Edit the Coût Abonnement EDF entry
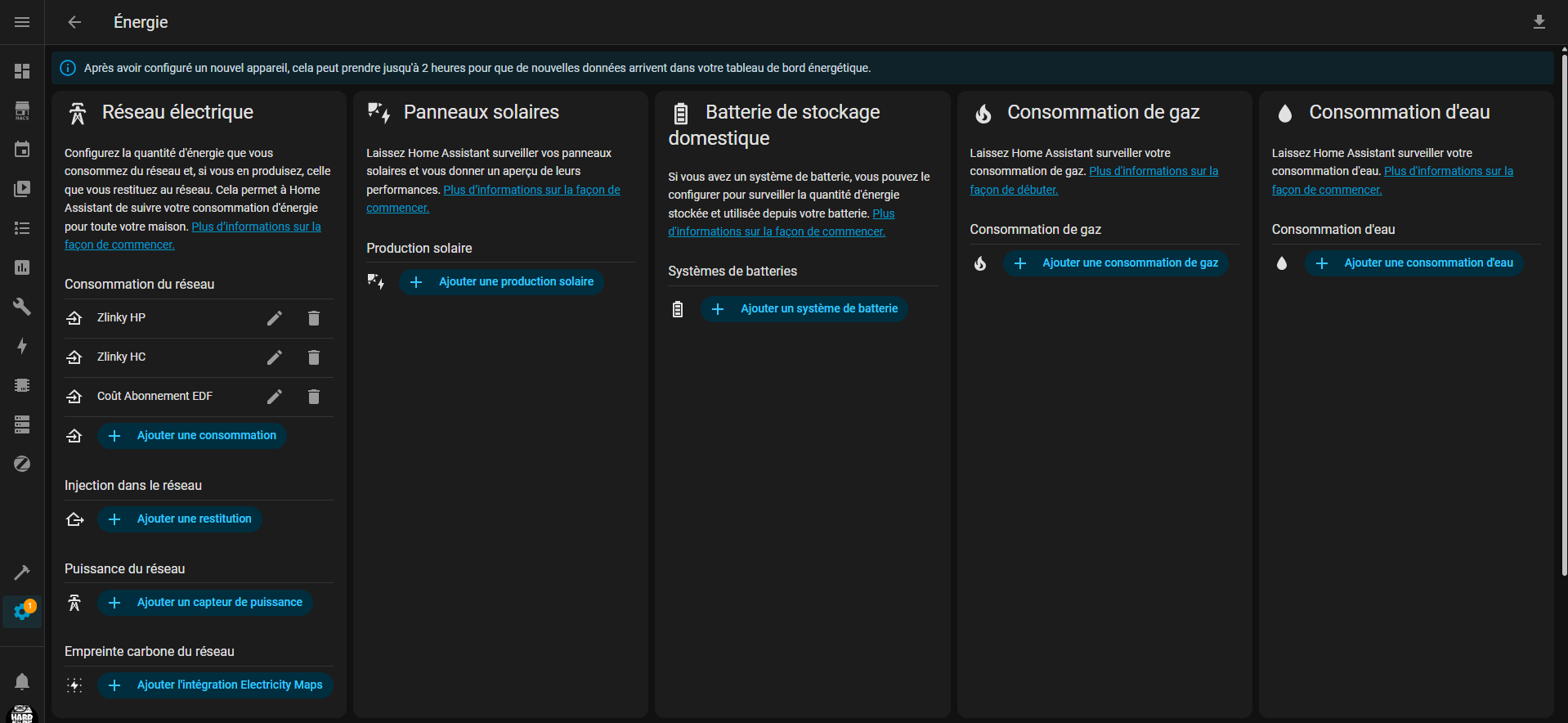 (x=275, y=397)
